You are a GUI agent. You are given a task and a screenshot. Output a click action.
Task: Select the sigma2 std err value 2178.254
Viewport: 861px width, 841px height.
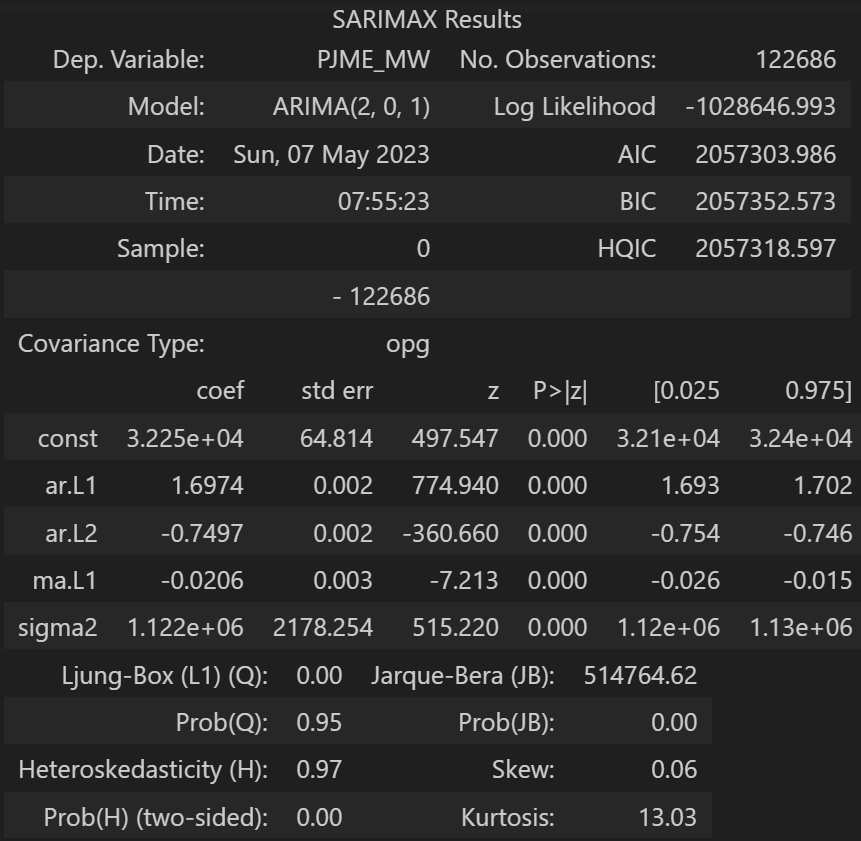323,628
